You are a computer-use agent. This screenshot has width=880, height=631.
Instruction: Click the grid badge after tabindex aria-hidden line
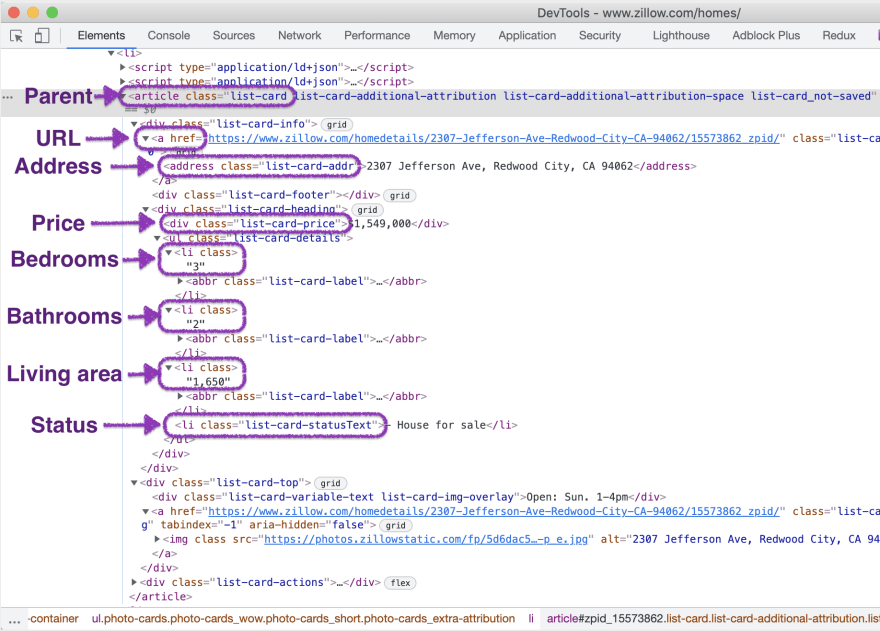396,525
